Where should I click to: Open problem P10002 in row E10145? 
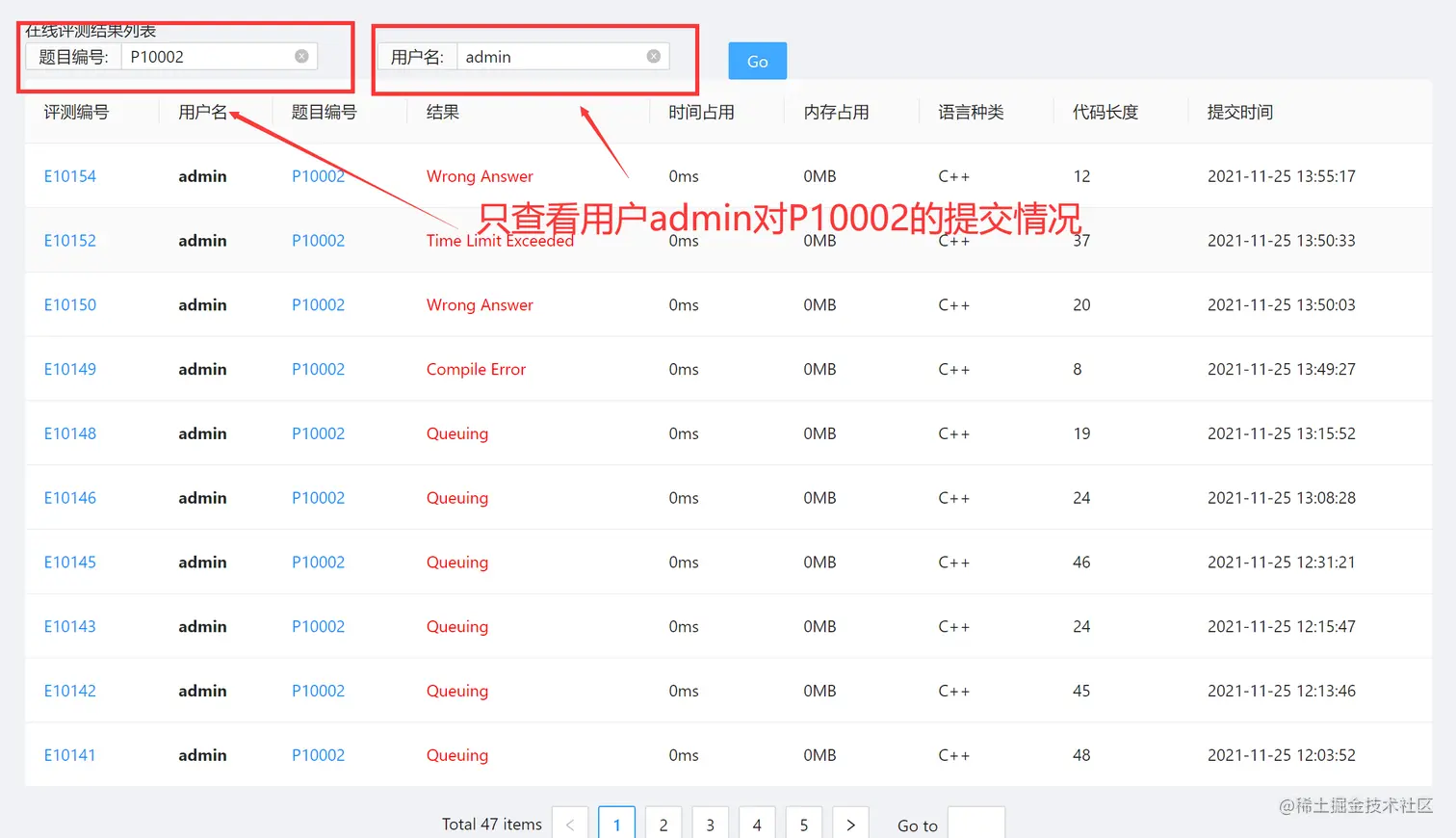click(319, 563)
